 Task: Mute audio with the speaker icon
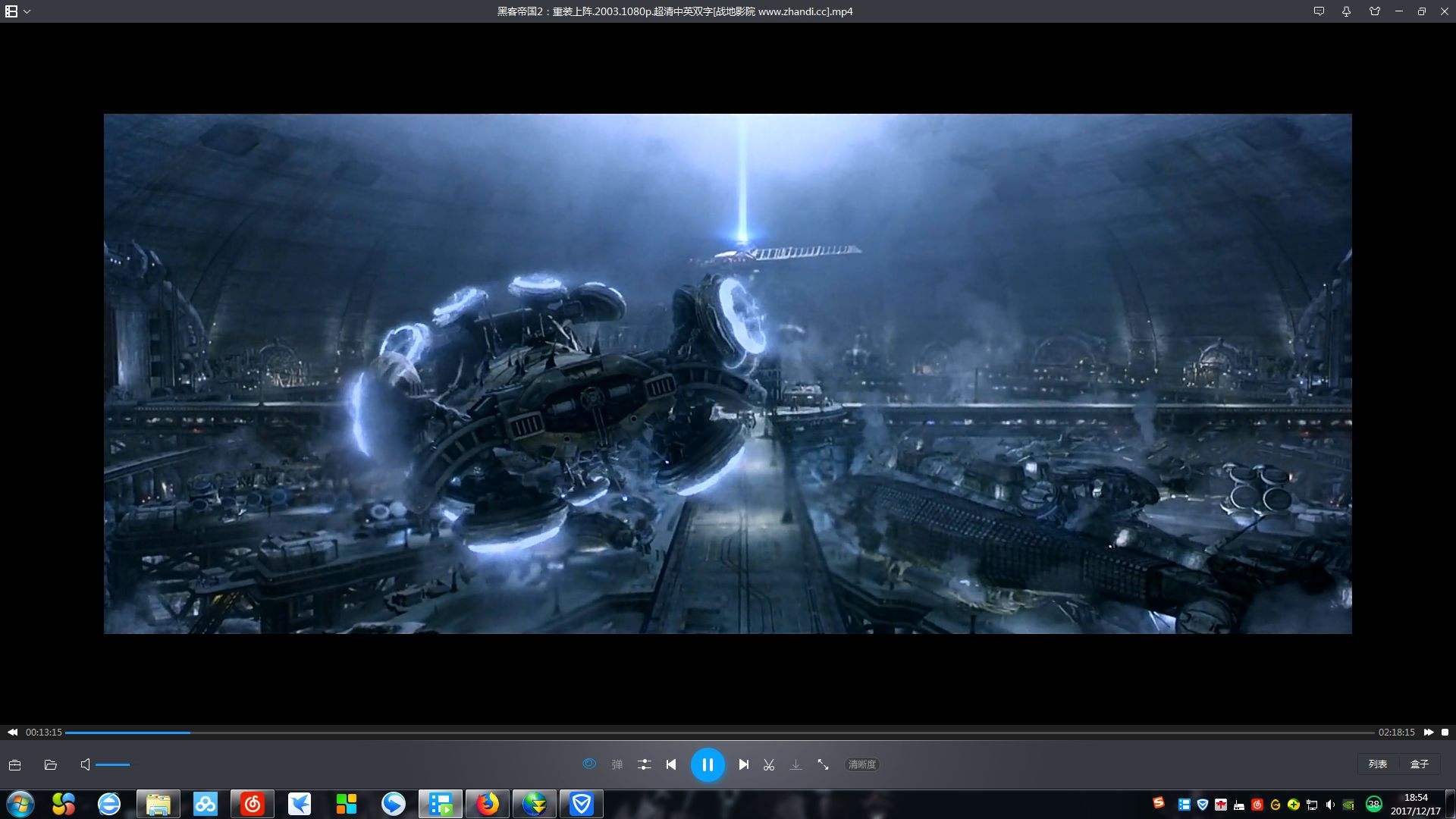coord(85,764)
